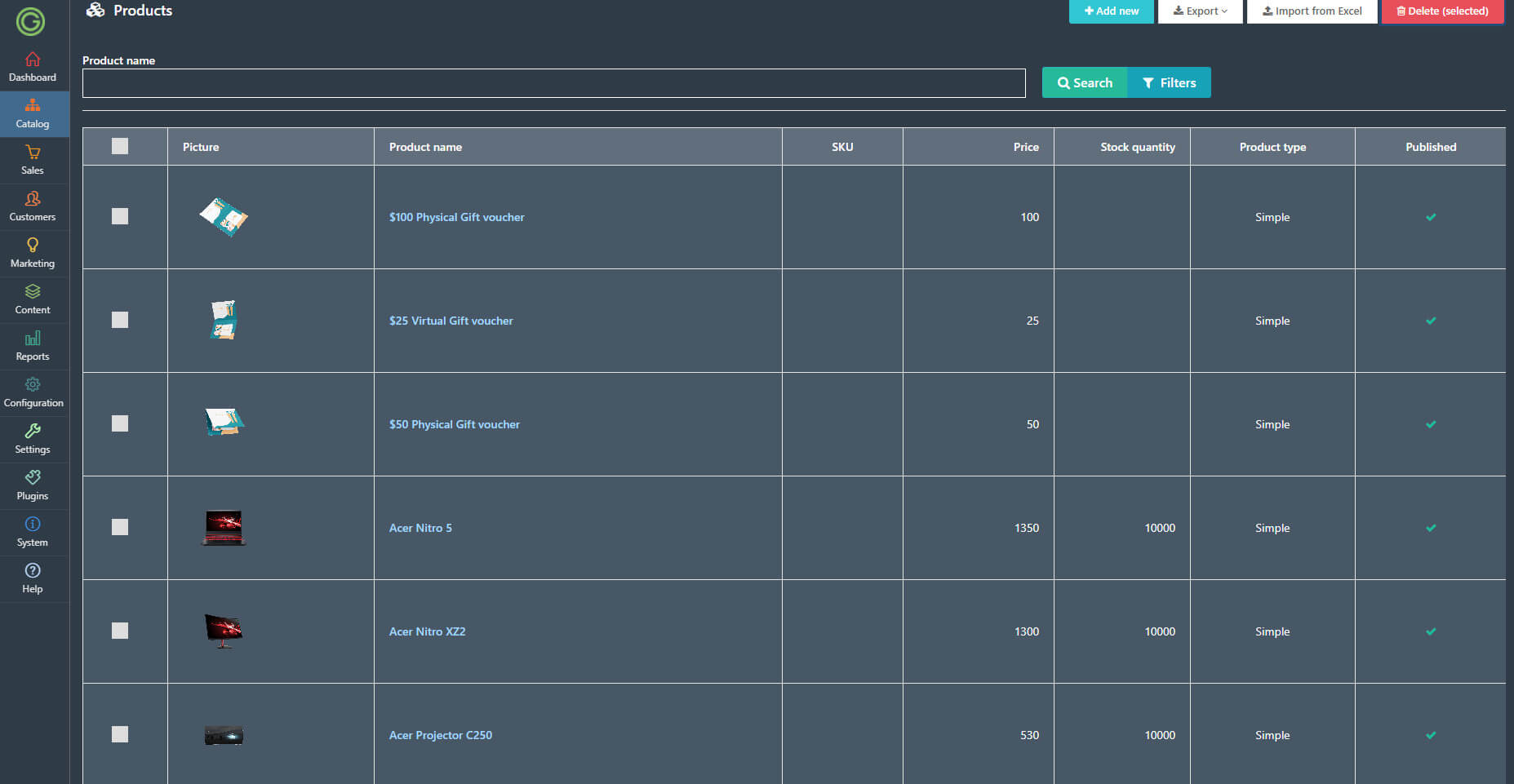Click published checkmark for Acer Nitro XZ2

1431,631
